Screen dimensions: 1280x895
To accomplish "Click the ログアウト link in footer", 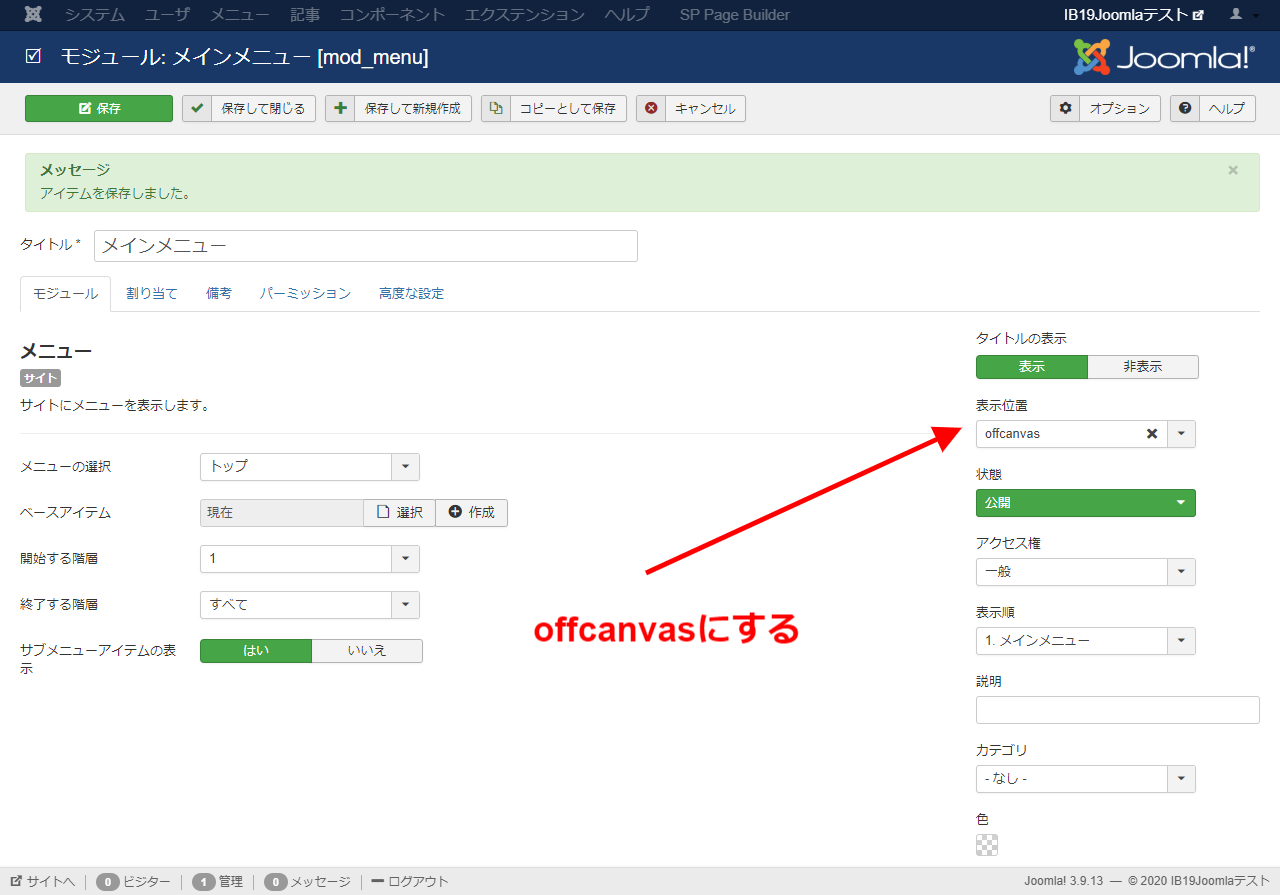I will point(410,882).
